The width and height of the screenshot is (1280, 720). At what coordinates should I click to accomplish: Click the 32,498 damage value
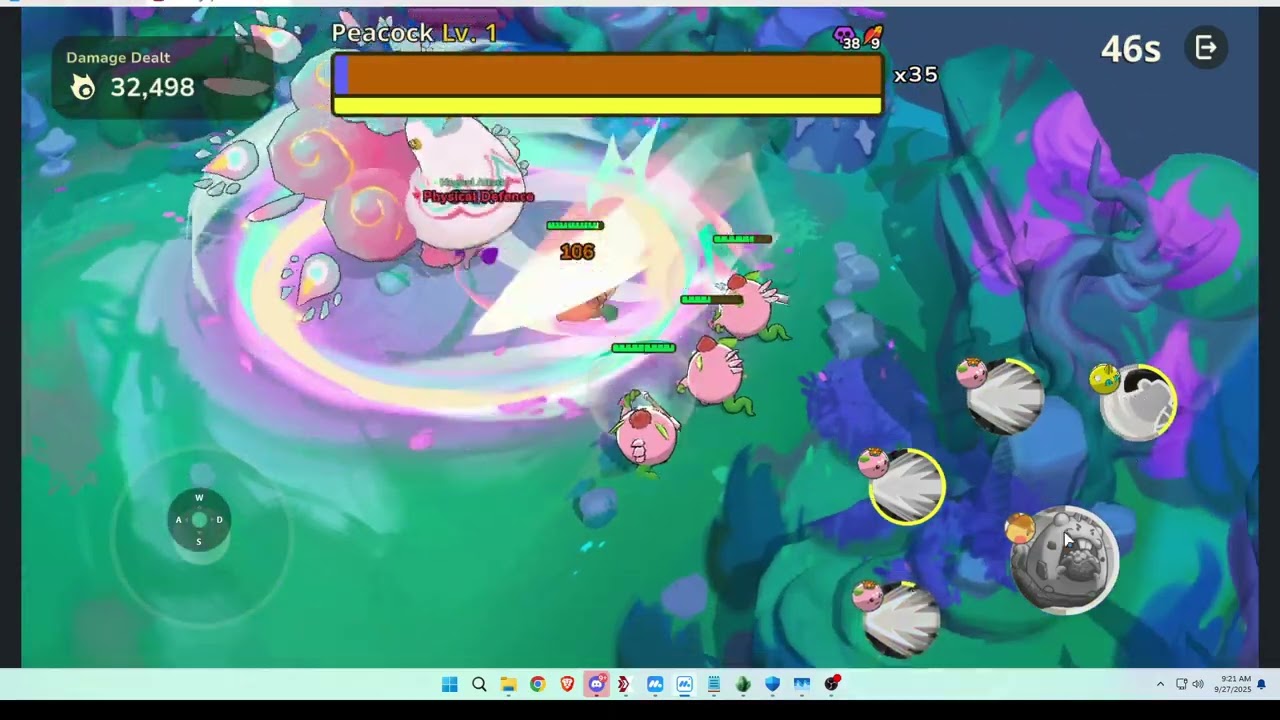click(152, 88)
